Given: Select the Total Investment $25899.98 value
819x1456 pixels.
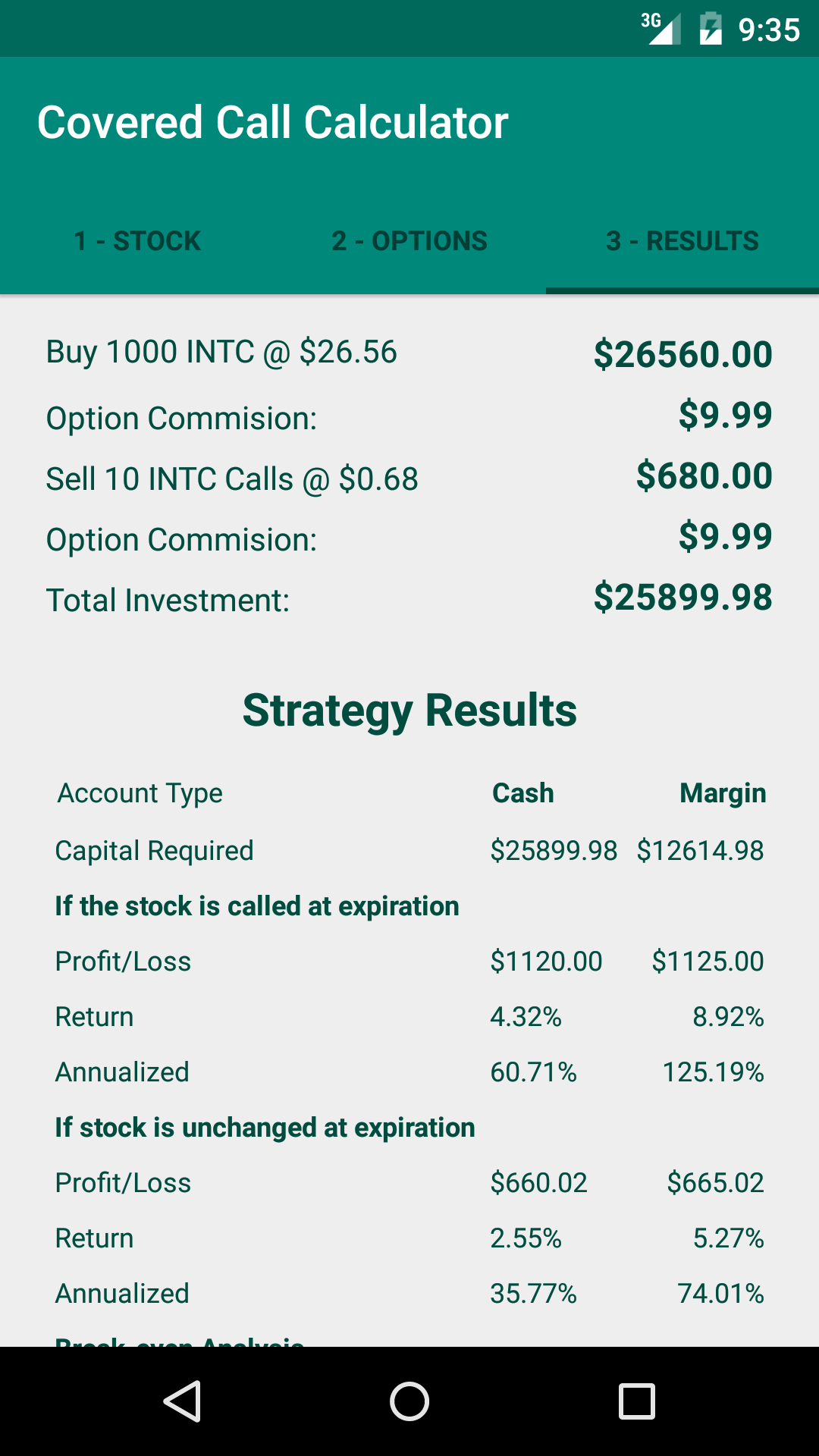Looking at the screenshot, I should 682,597.
